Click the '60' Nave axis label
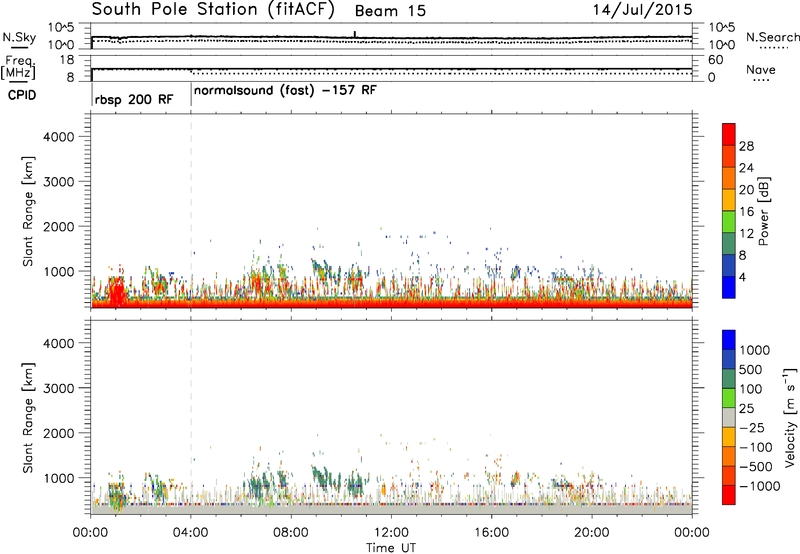 coord(715,60)
